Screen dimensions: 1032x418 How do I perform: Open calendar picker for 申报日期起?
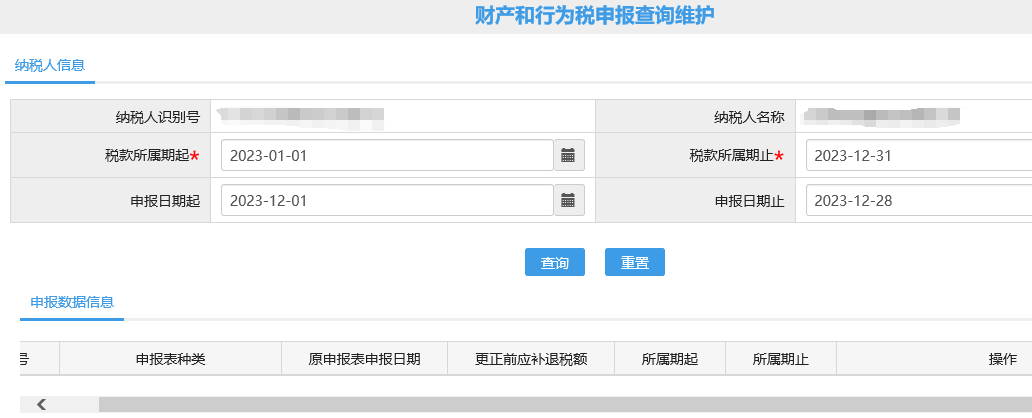coord(569,200)
